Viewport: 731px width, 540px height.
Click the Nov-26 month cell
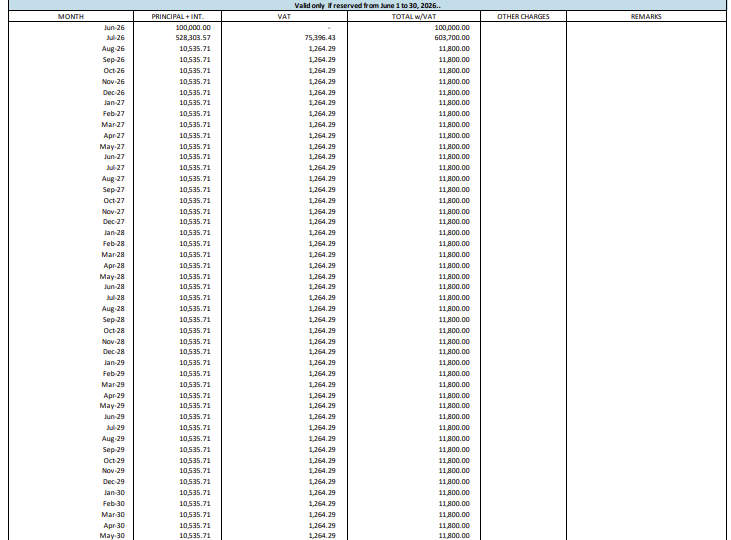pyautogui.click(x=113, y=82)
